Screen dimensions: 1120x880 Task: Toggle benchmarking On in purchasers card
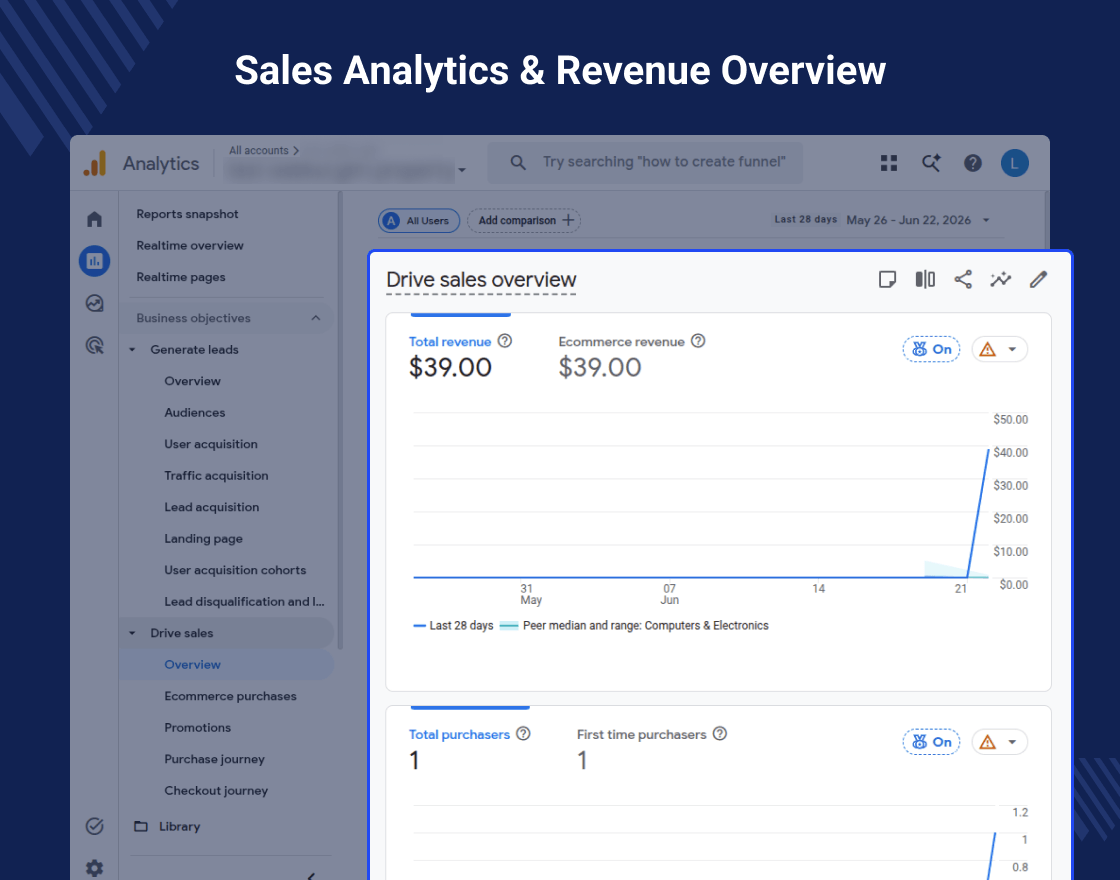click(931, 742)
